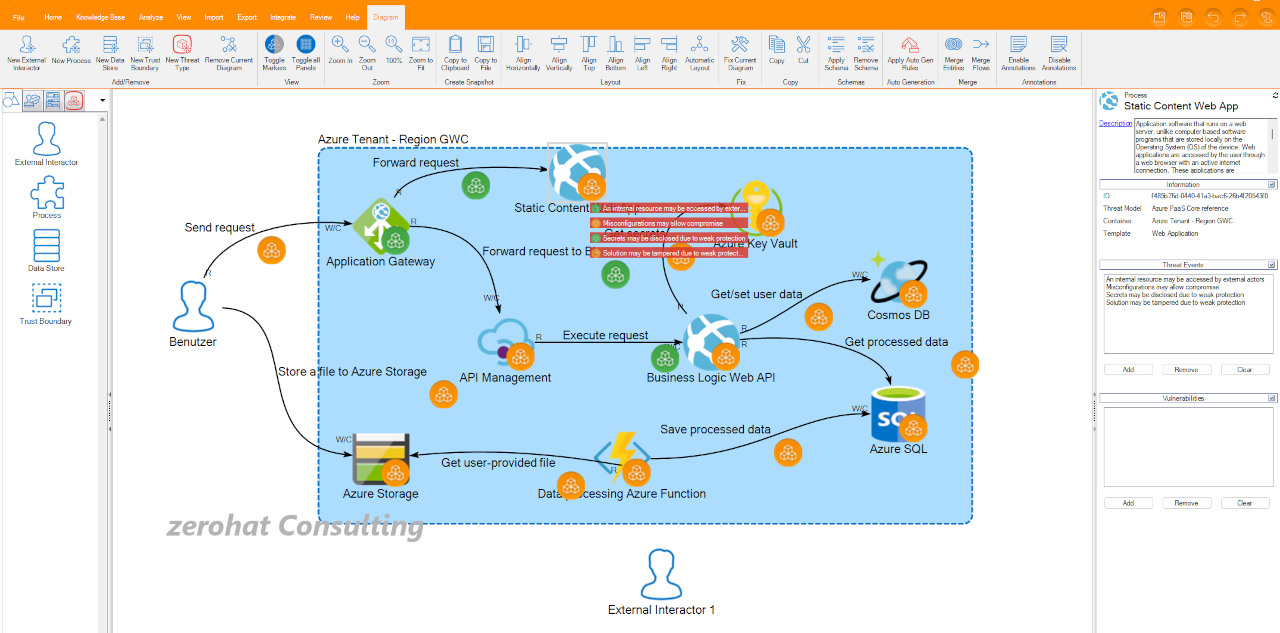Align selected shapes Horizontally
This screenshot has width=1280, height=633.
coord(523,52)
